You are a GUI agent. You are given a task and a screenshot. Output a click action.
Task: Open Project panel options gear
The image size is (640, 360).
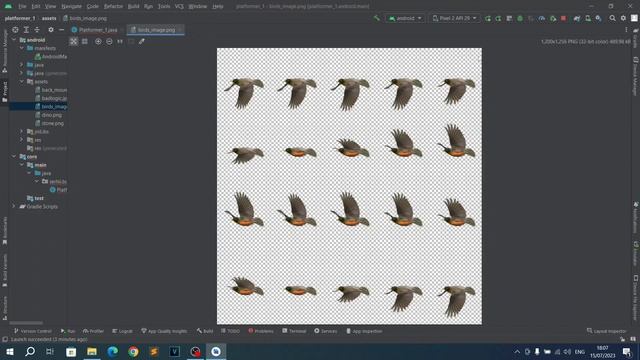click(51, 30)
